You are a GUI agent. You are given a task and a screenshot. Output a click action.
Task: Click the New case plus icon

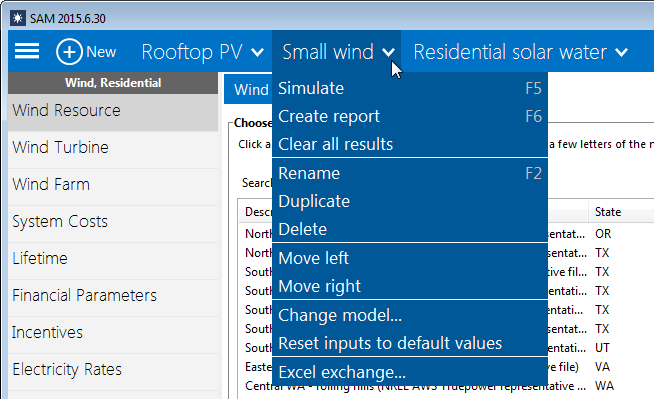tap(69, 52)
